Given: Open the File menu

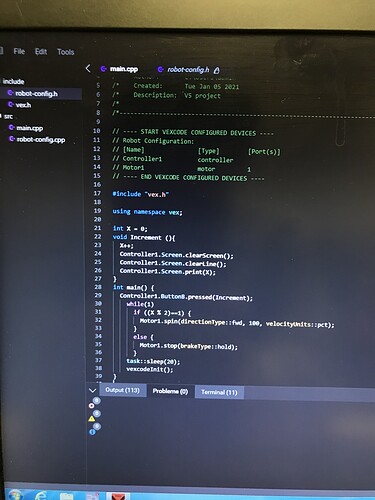Looking at the screenshot, I should coord(19,51).
